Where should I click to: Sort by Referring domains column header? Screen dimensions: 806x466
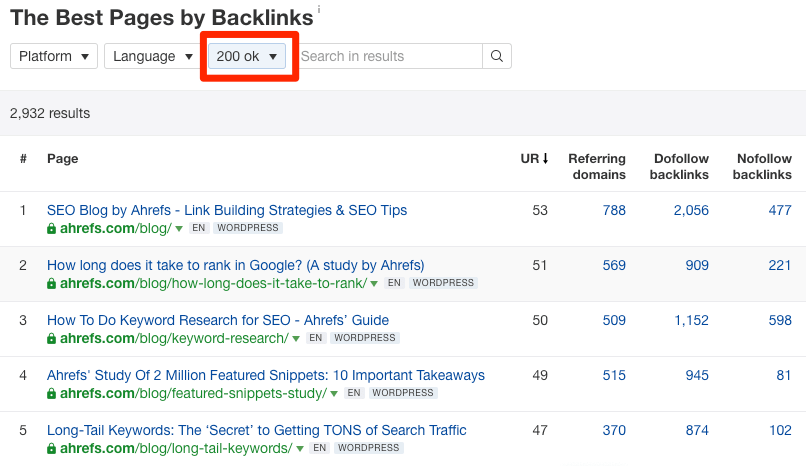[597, 166]
